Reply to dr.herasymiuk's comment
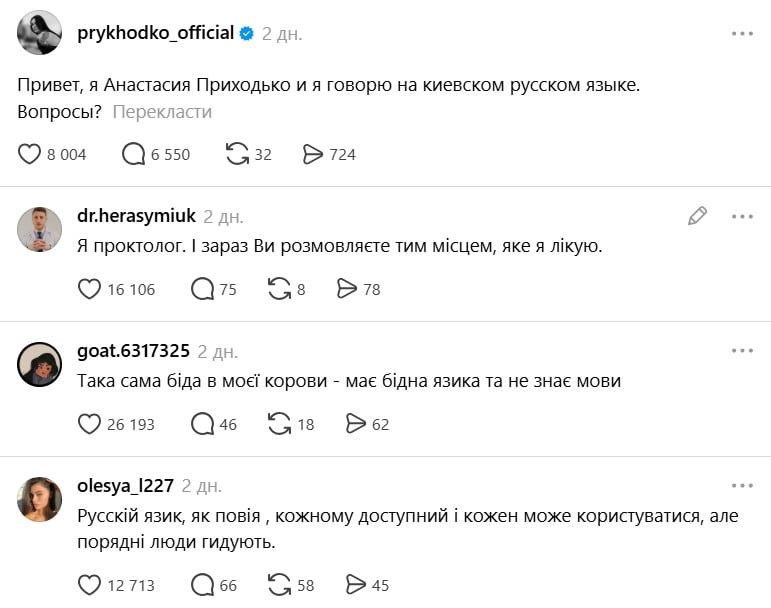771x608 pixels. pyautogui.click(x=202, y=289)
